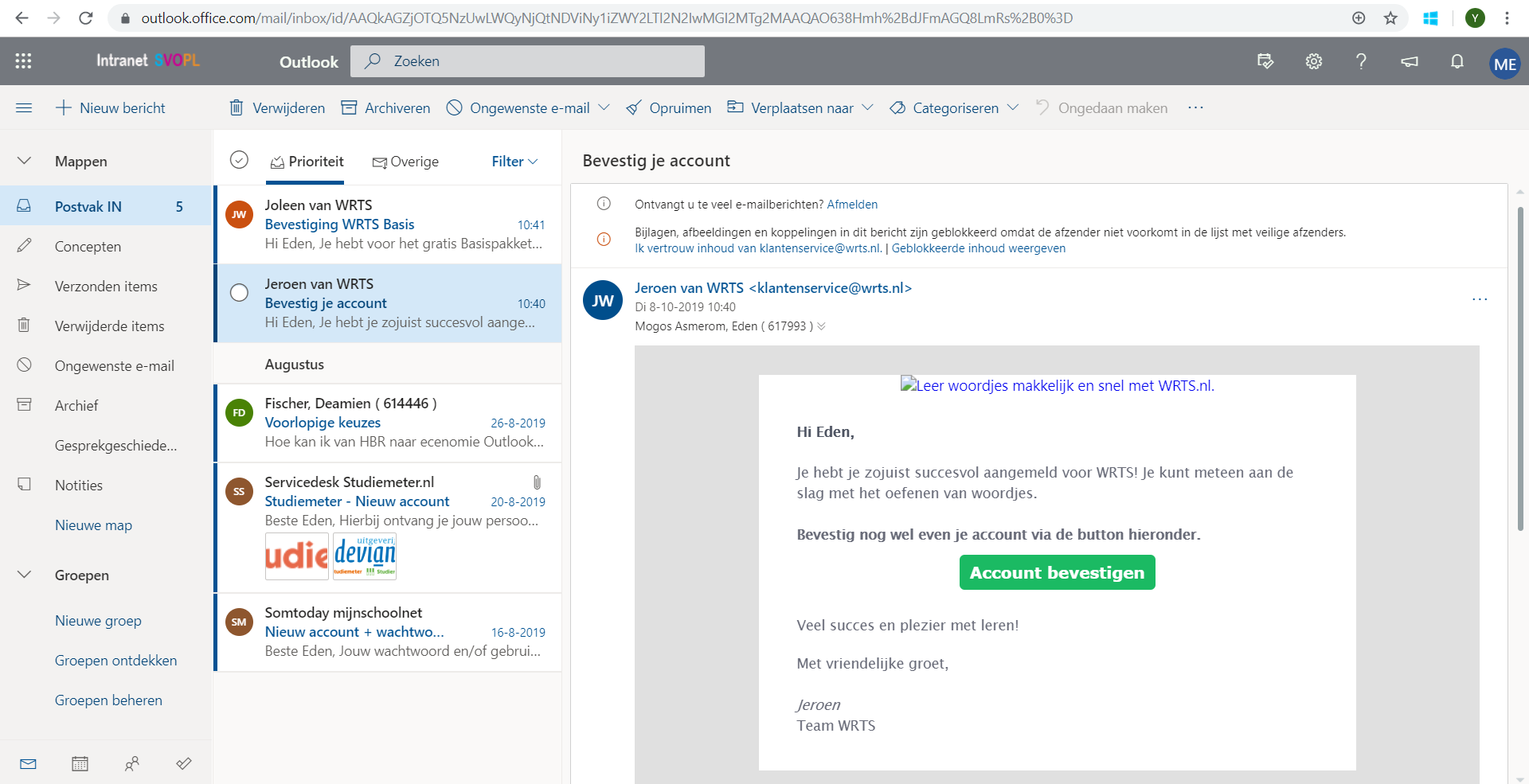The width and height of the screenshot is (1529, 784).
Task: Open Verzonden items folder
Action: point(106,286)
